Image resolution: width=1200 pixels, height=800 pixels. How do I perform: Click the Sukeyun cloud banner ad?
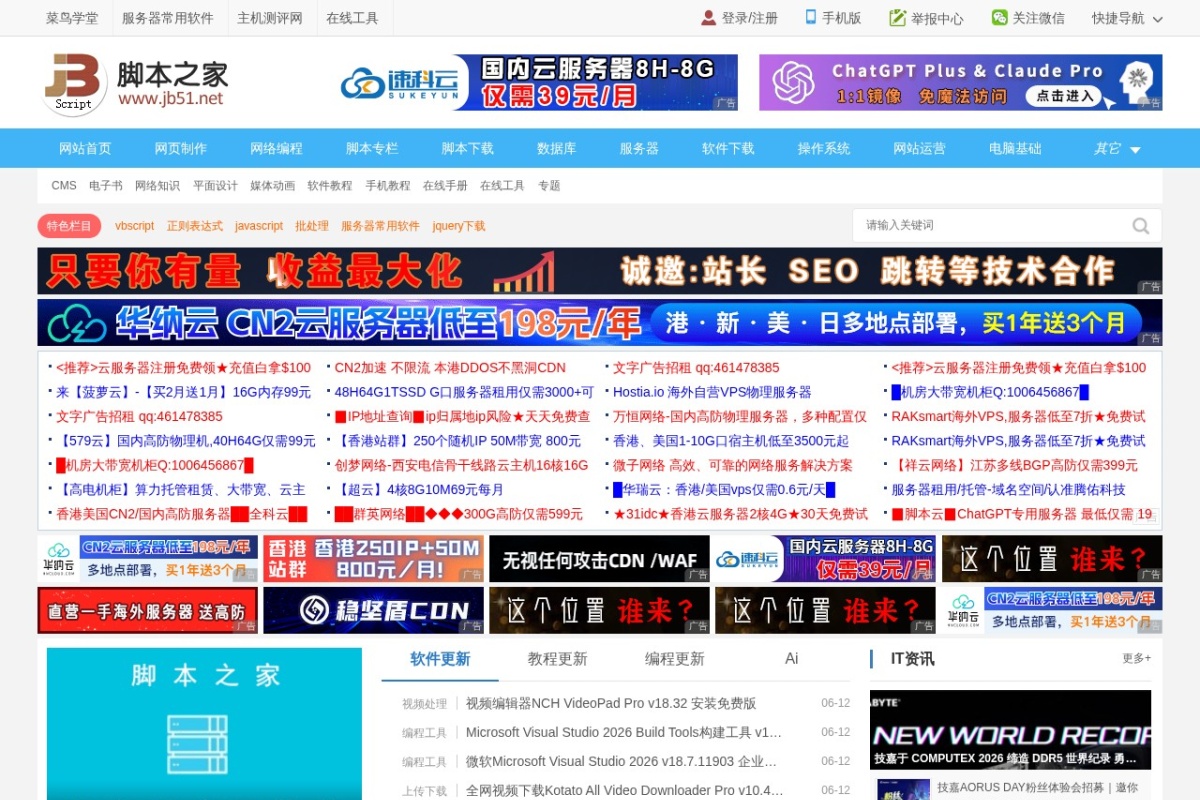tap(538, 82)
